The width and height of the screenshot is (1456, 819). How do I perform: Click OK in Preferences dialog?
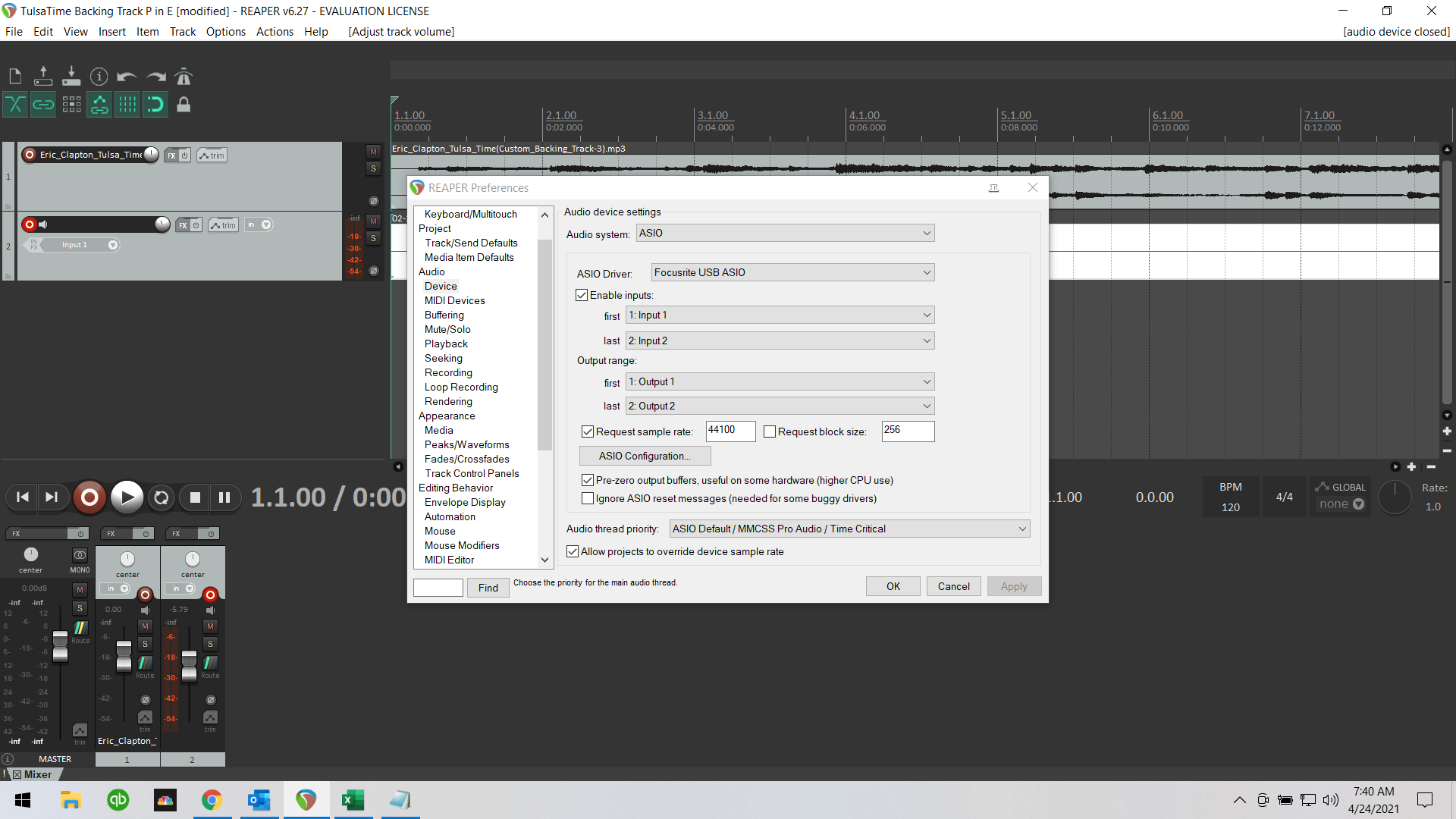pyautogui.click(x=893, y=586)
